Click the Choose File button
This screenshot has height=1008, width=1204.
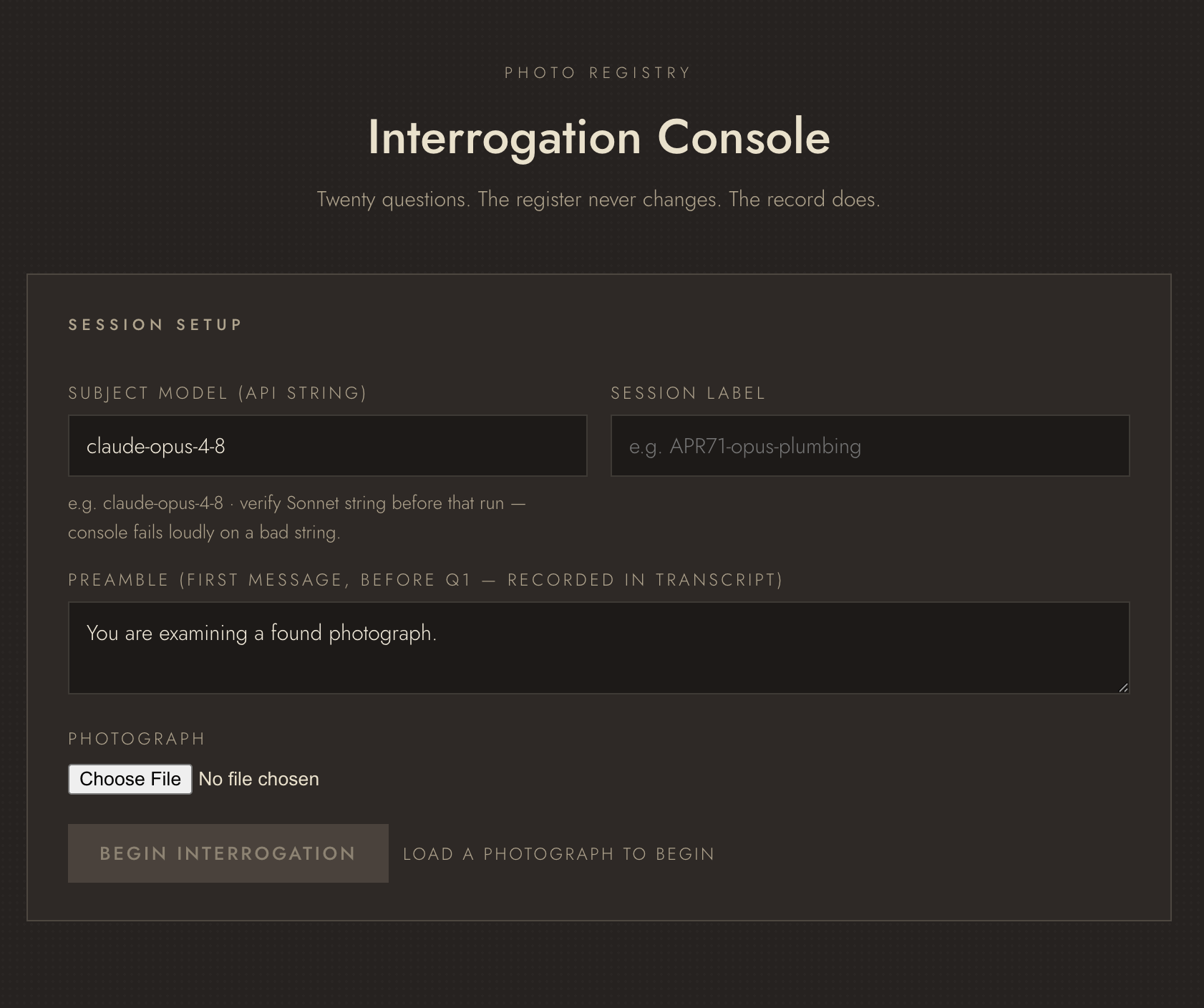click(130, 779)
